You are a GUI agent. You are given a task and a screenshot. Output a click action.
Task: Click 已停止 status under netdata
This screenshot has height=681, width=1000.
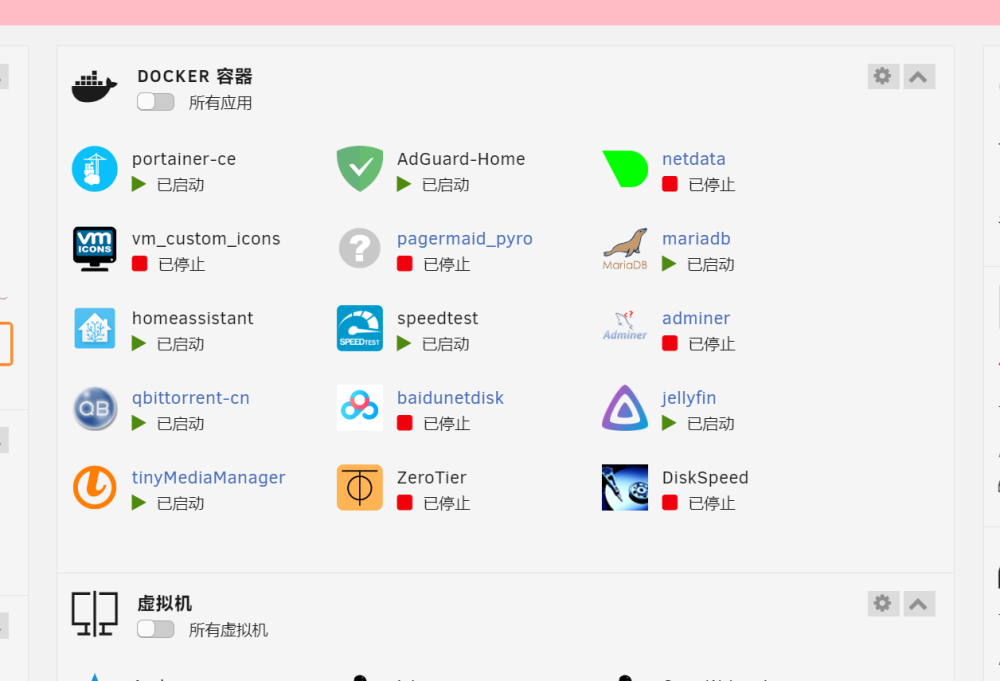[x=712, y=185]
